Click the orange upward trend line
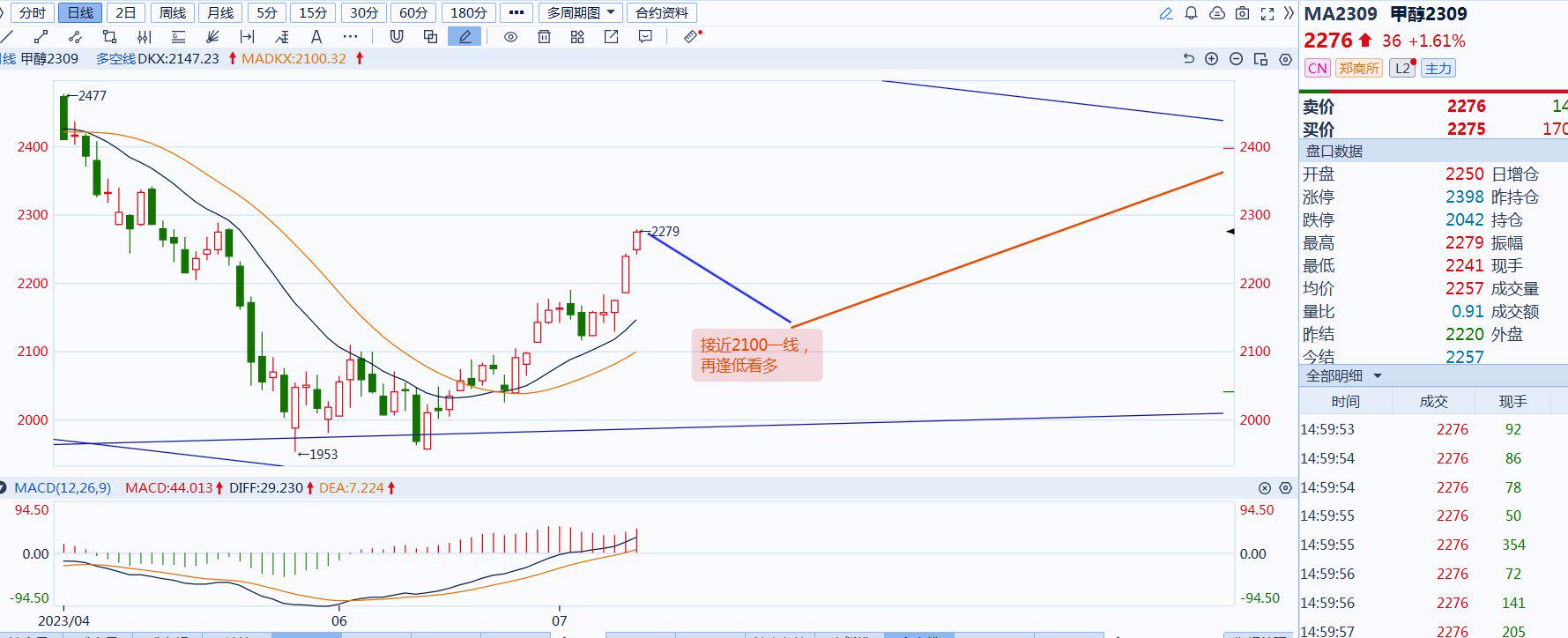The height and width of the screenshot is (638, 1568). (x=1005, y=249)
